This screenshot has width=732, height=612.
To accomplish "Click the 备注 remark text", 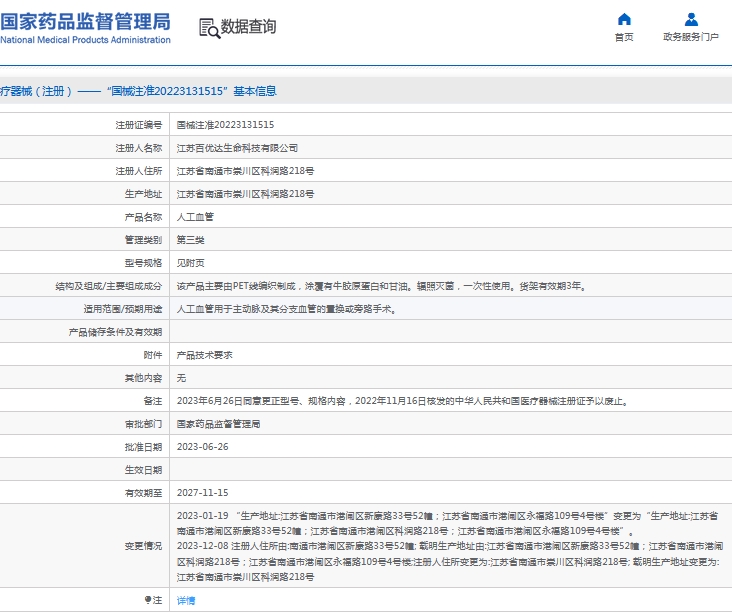I will click(x=403, y=401).
